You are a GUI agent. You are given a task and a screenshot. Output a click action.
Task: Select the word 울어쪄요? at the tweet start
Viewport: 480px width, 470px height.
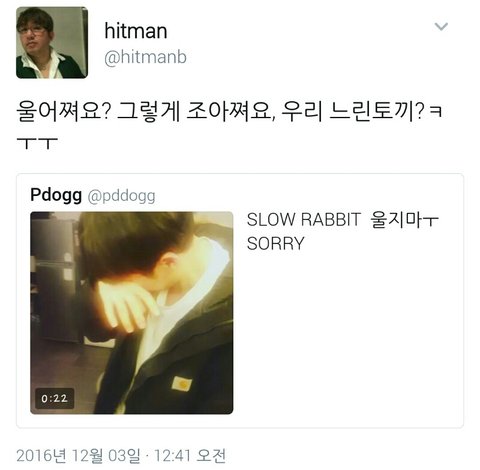click(x=63, y=111)
